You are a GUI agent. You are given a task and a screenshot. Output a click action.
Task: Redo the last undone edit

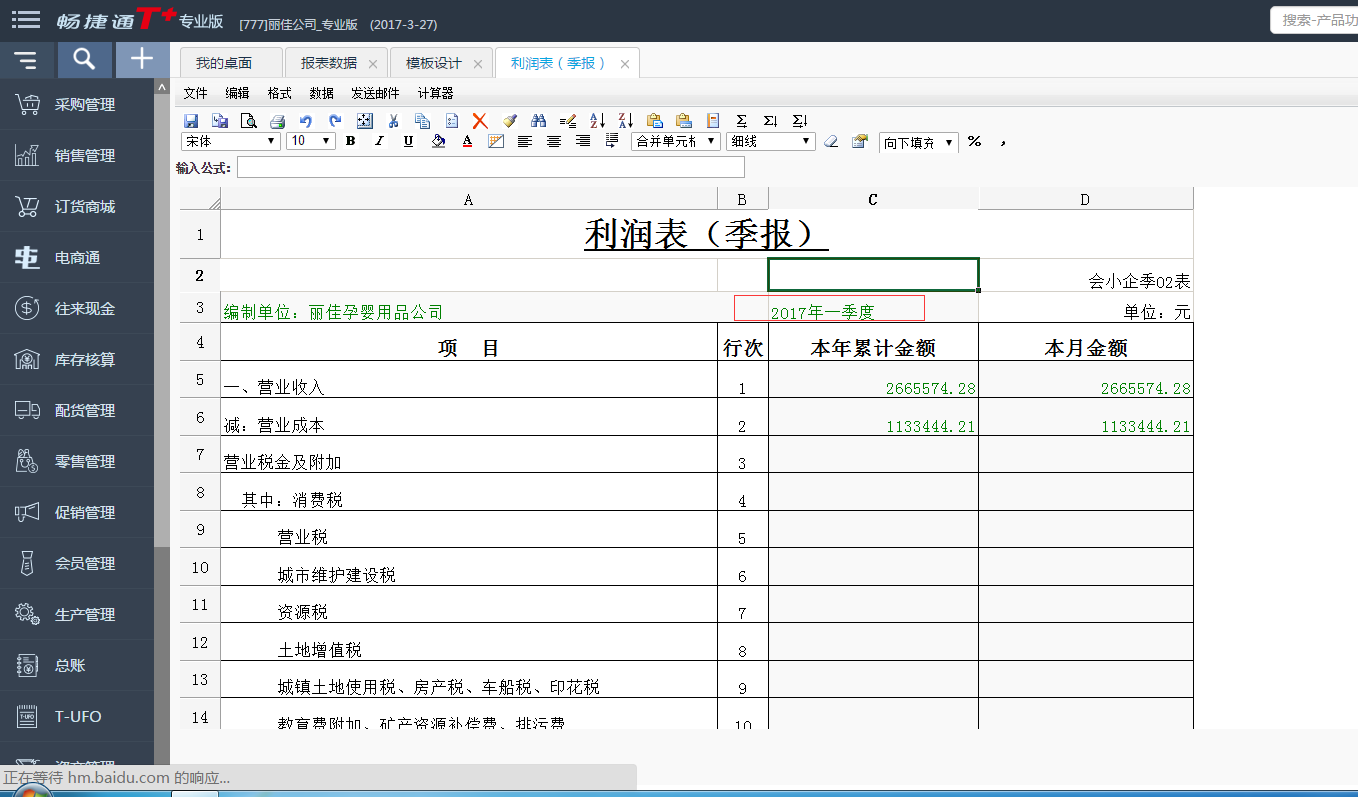335,121
